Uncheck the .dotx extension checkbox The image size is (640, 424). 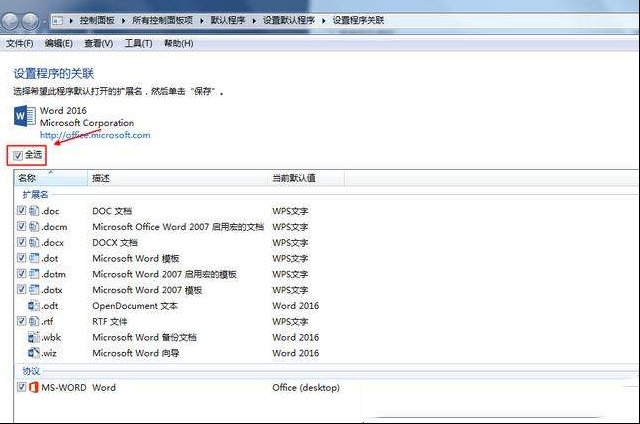(x=21, y=289)
